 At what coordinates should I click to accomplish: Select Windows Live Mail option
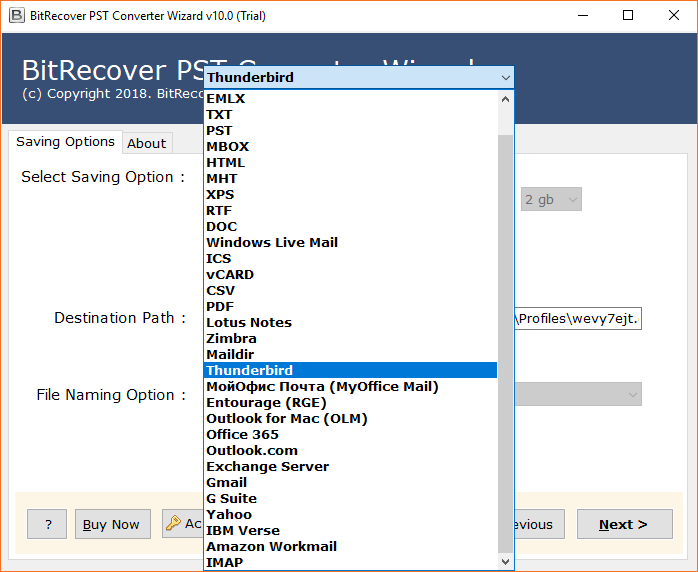coord(350,243)
